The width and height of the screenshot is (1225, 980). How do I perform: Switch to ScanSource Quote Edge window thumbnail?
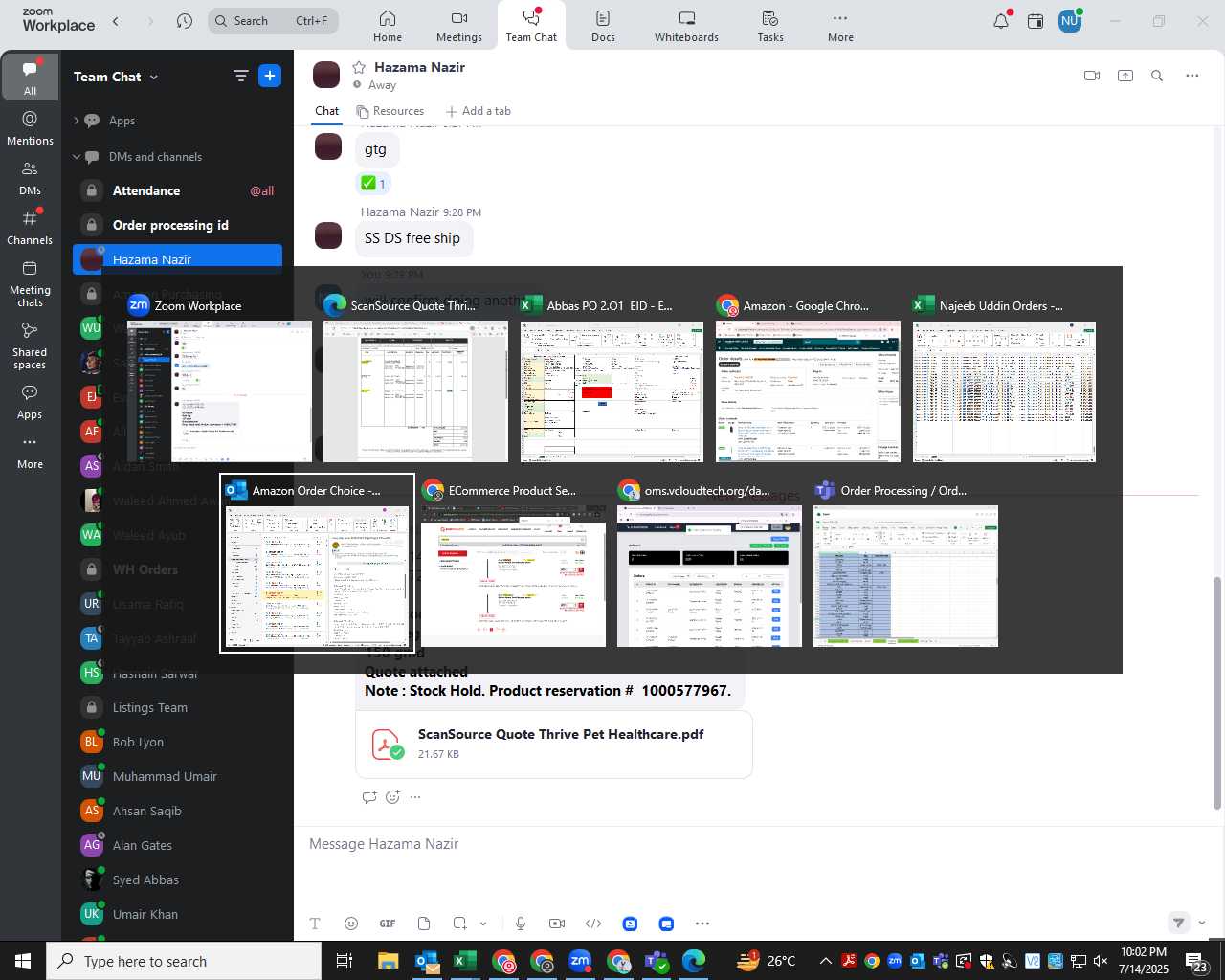tap(415, 379)
